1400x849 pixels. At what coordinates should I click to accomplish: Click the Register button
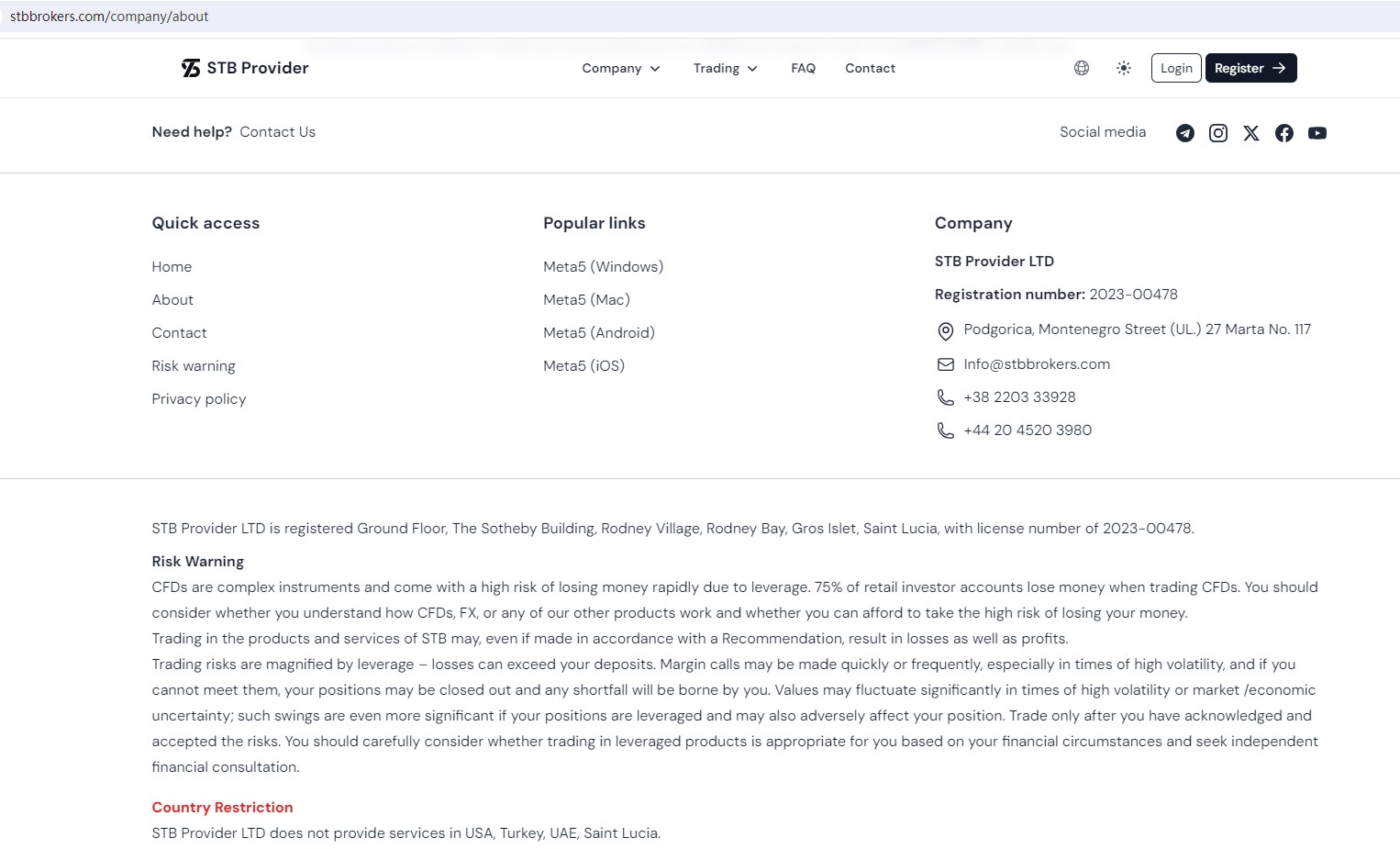[1250, 68]
